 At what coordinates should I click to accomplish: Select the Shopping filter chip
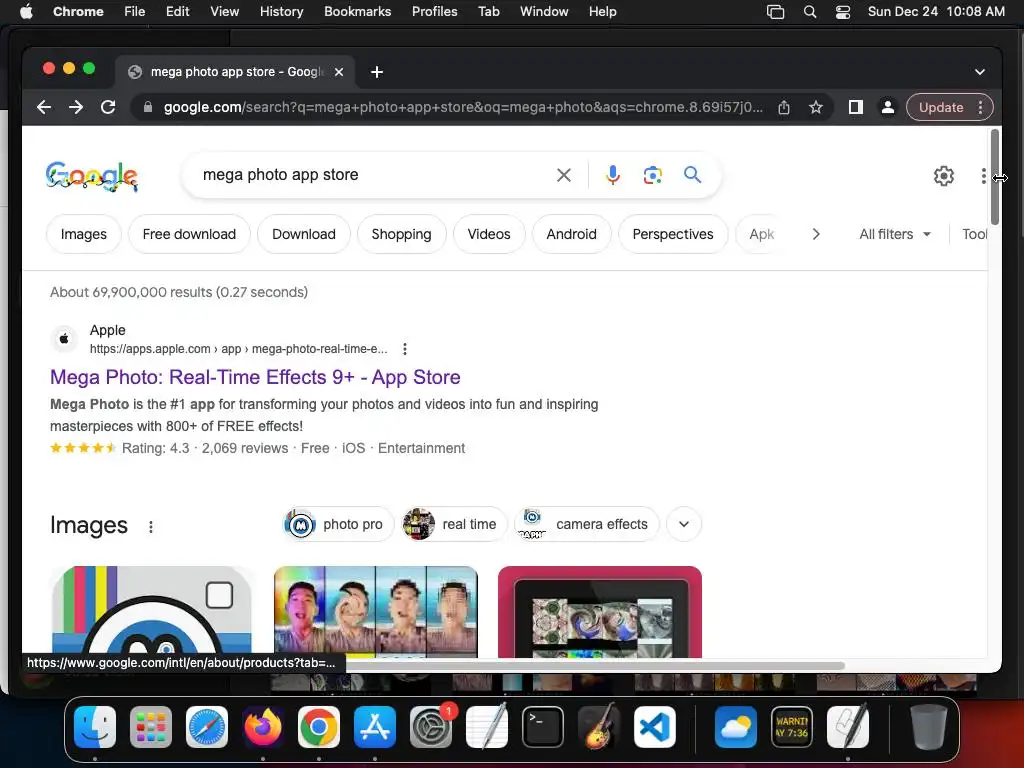402,234
